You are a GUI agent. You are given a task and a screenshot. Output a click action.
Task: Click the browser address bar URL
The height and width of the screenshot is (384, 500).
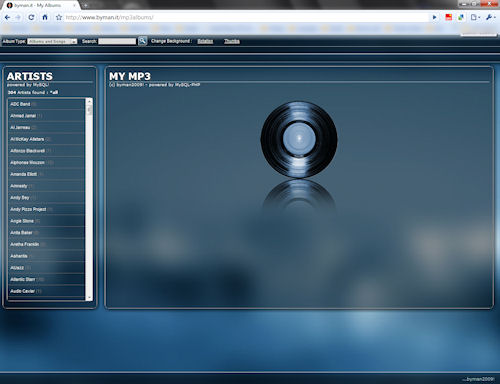(109, 17)
